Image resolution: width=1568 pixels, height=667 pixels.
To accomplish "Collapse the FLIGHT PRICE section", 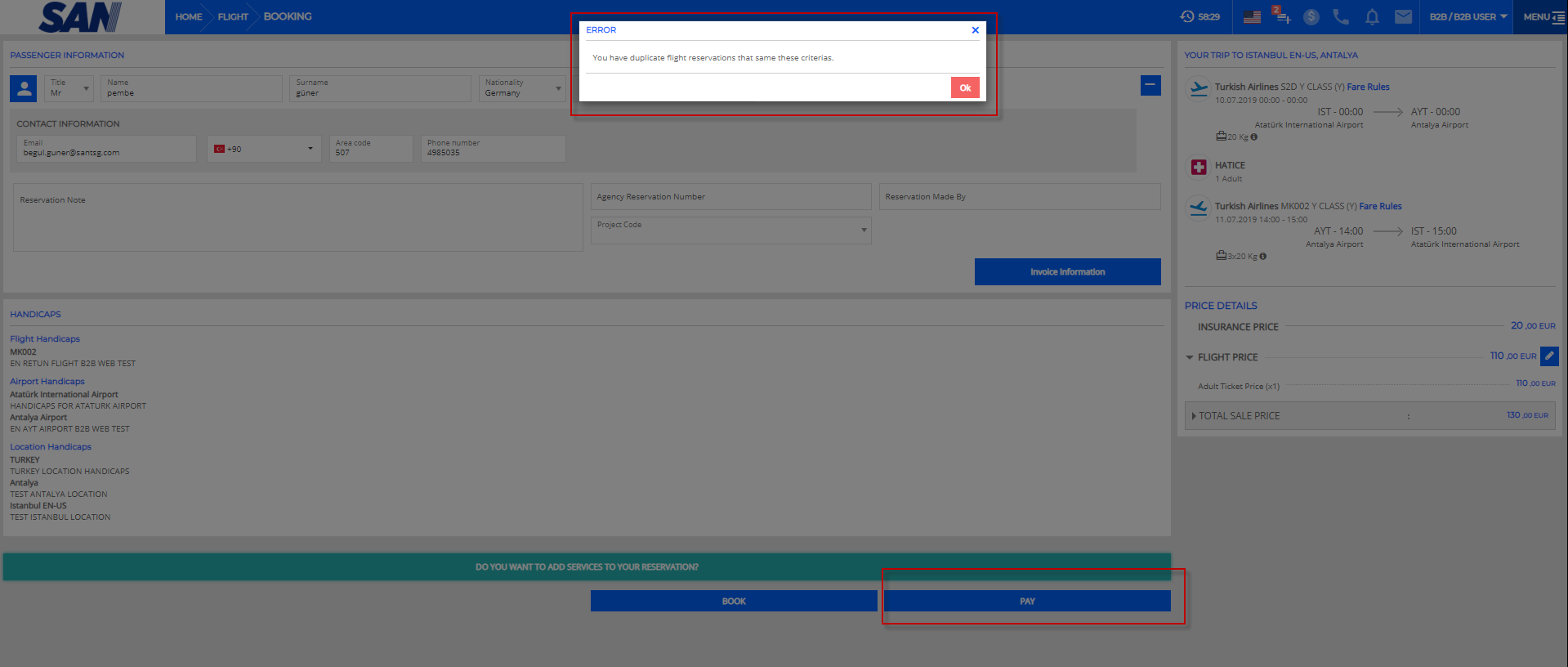I will click(1190, 357).
